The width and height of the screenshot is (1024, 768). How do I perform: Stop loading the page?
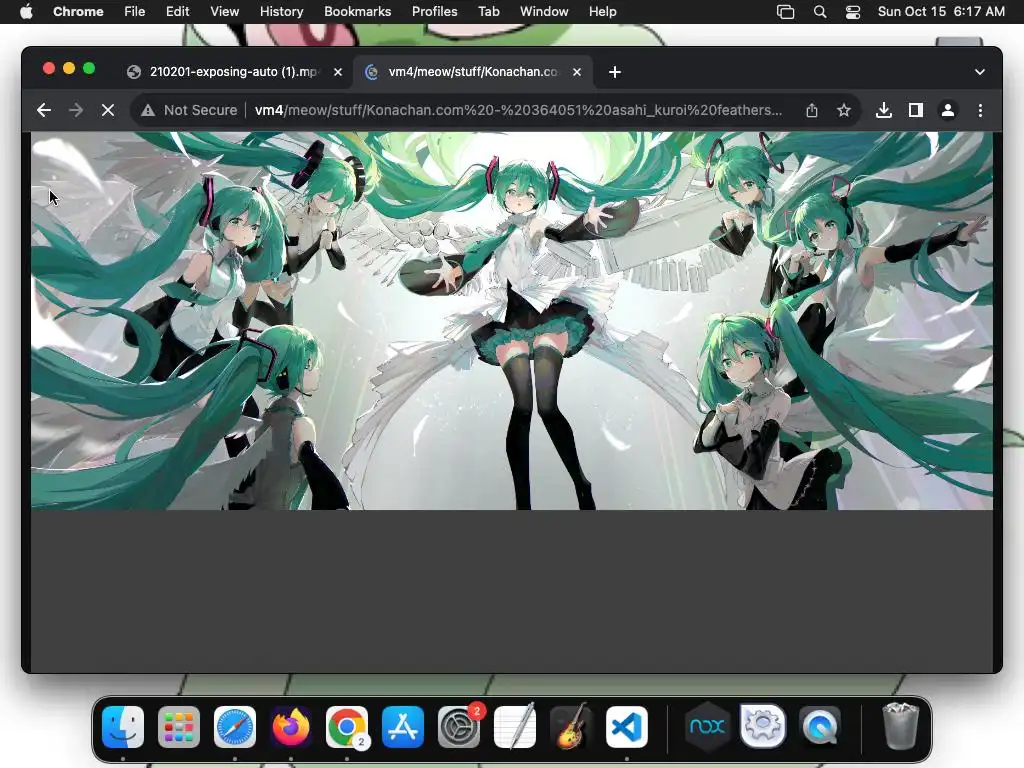click(108, 110)
